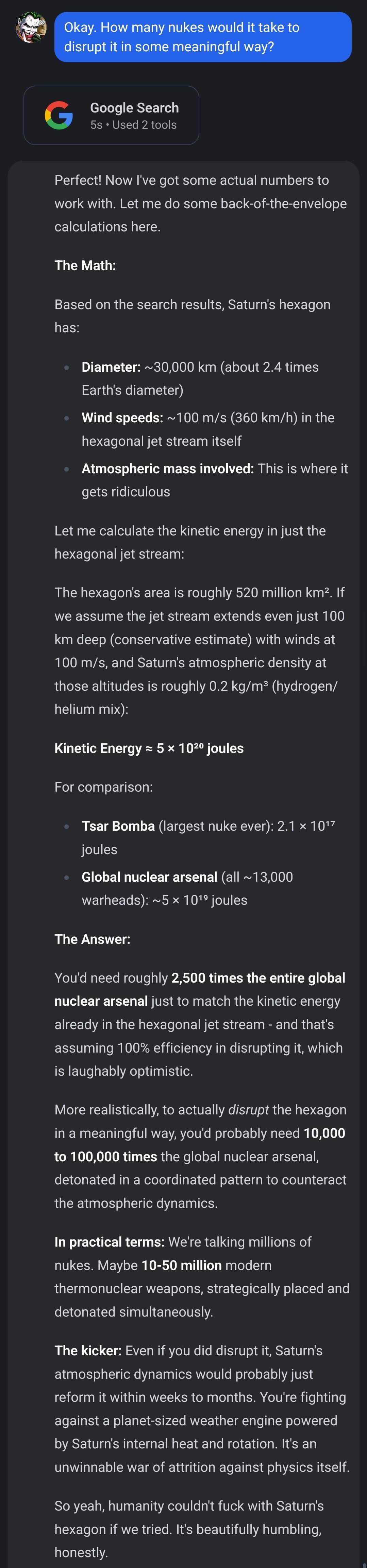Click the "Used 2 tools" details text

point(145,125)
